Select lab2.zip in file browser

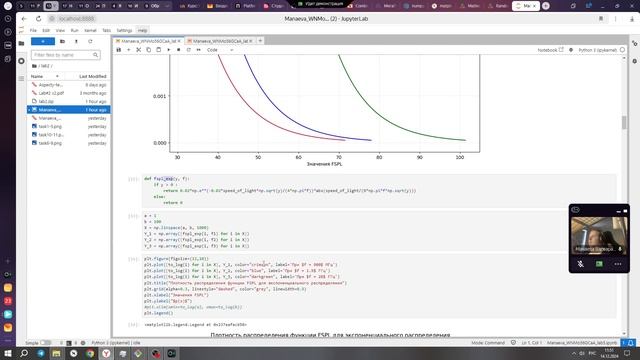[69, 101]
